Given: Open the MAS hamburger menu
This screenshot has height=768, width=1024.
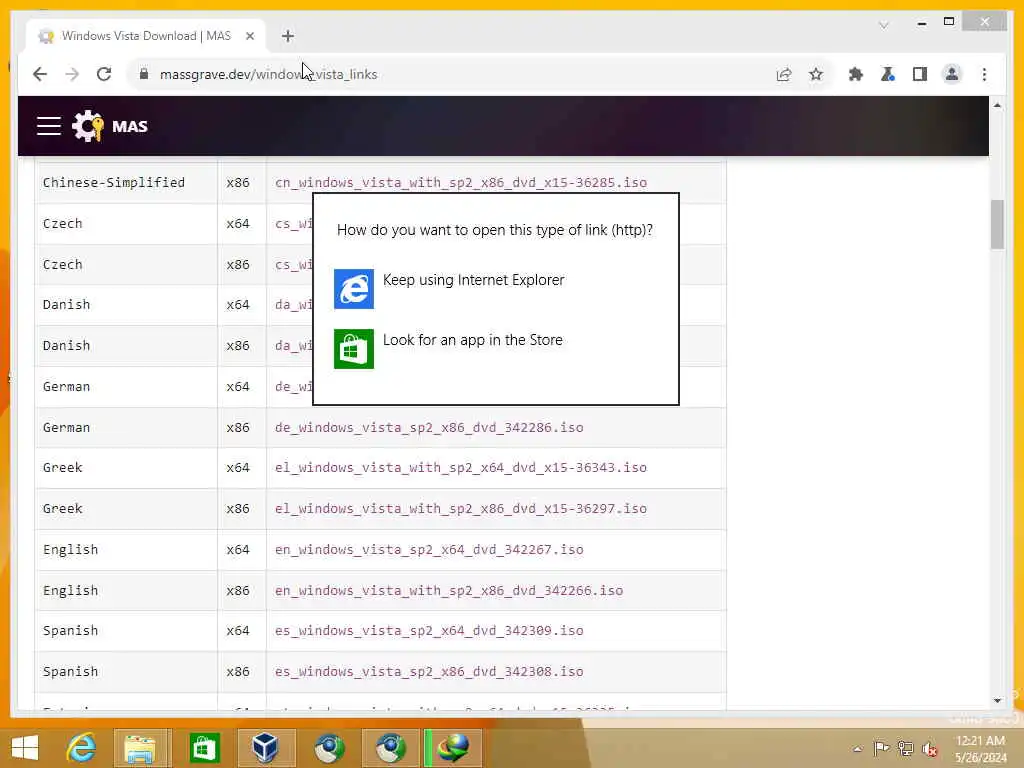Looking at the screenshot, I should (49, 126).
